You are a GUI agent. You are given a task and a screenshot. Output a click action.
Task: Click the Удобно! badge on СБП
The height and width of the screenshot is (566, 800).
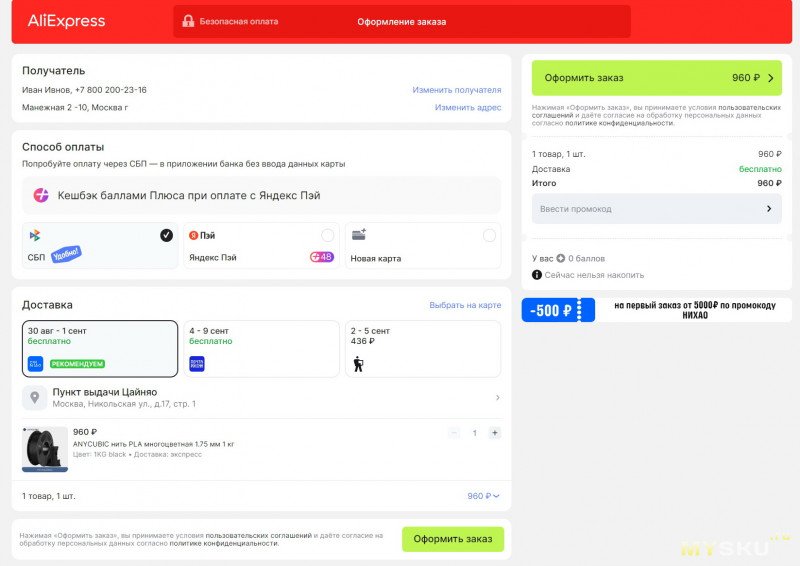(66, 254)
